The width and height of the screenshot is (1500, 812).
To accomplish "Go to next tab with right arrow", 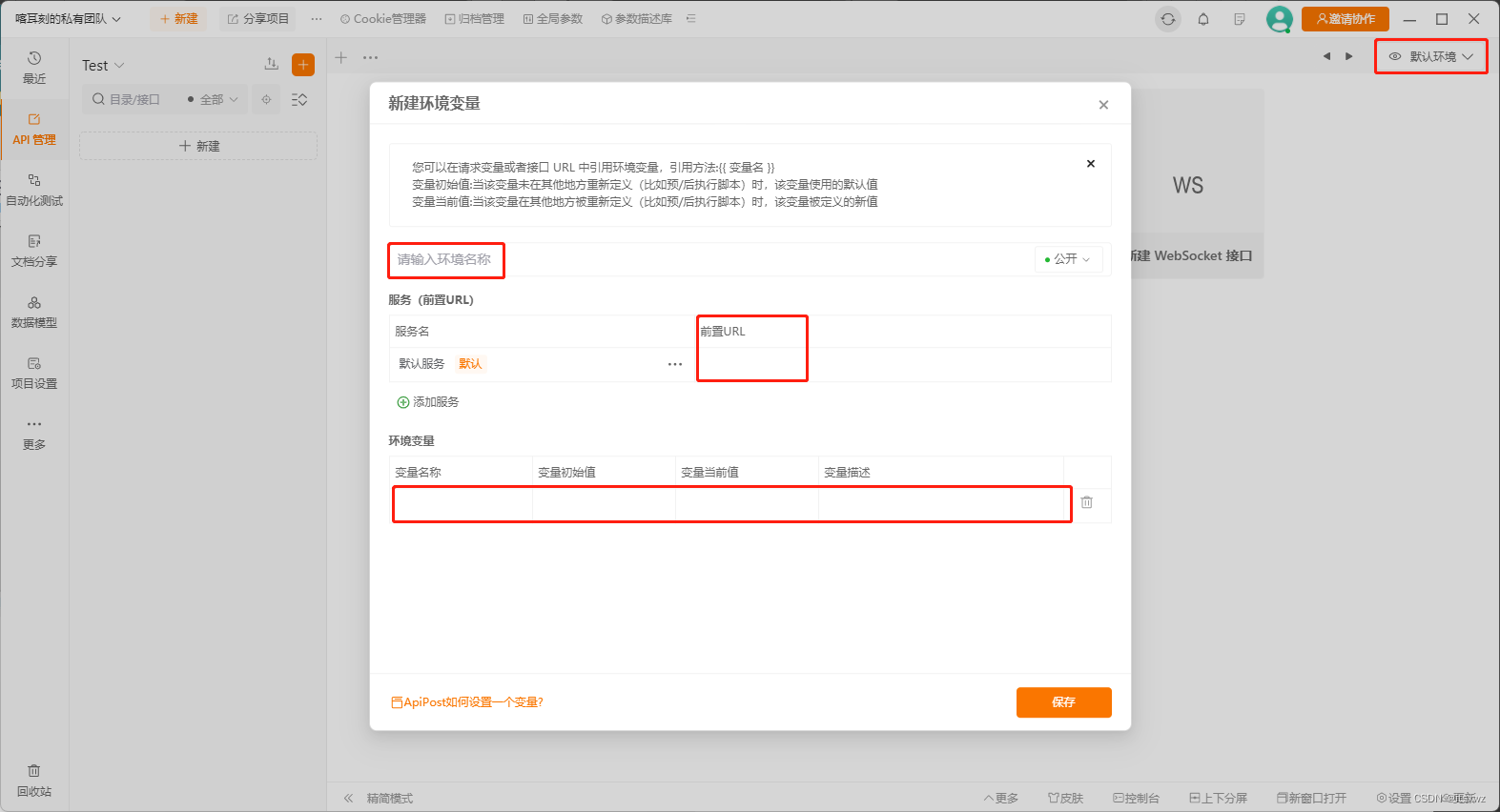I will click(x=1348, y=56).
